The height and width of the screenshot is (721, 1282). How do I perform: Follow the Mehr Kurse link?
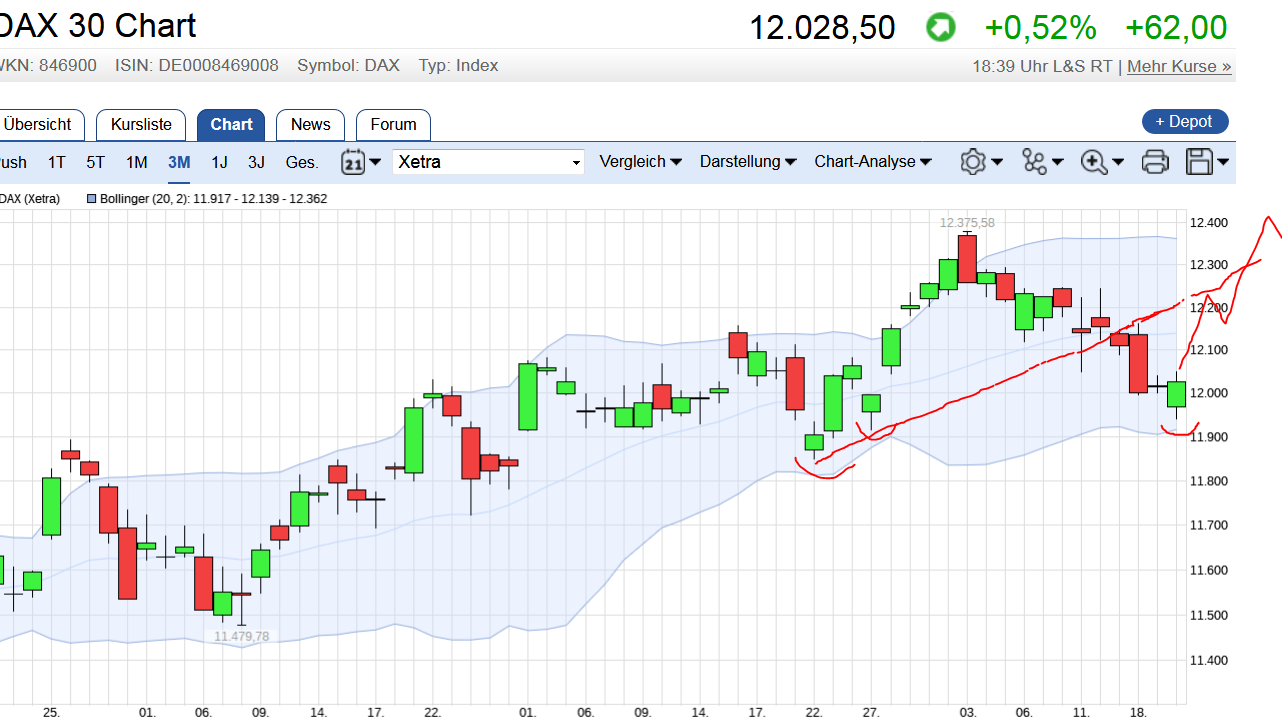click(1179, 67)
